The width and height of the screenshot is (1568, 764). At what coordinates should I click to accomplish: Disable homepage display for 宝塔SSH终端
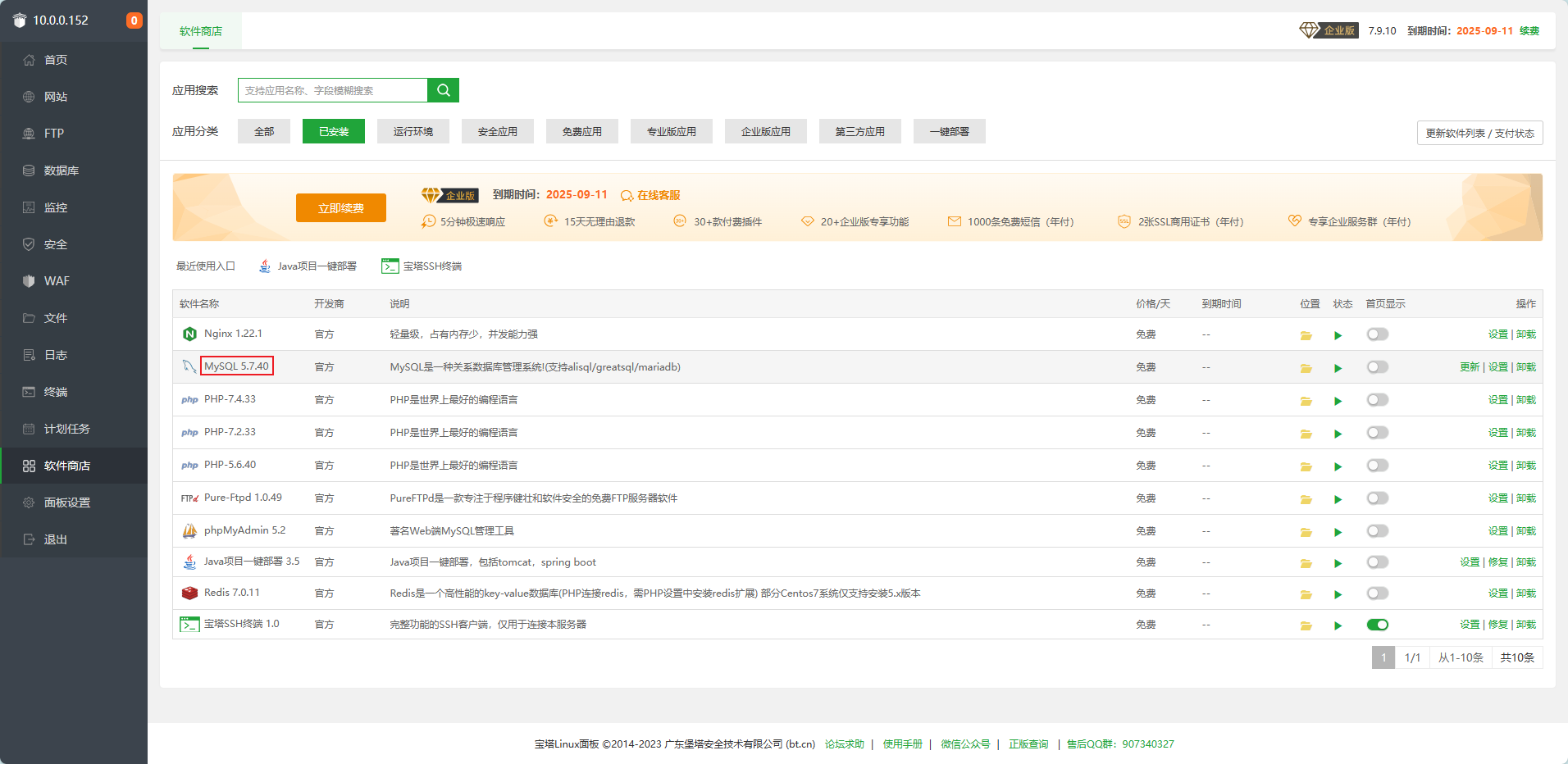pyautogui.click(x=1377, y=625)
